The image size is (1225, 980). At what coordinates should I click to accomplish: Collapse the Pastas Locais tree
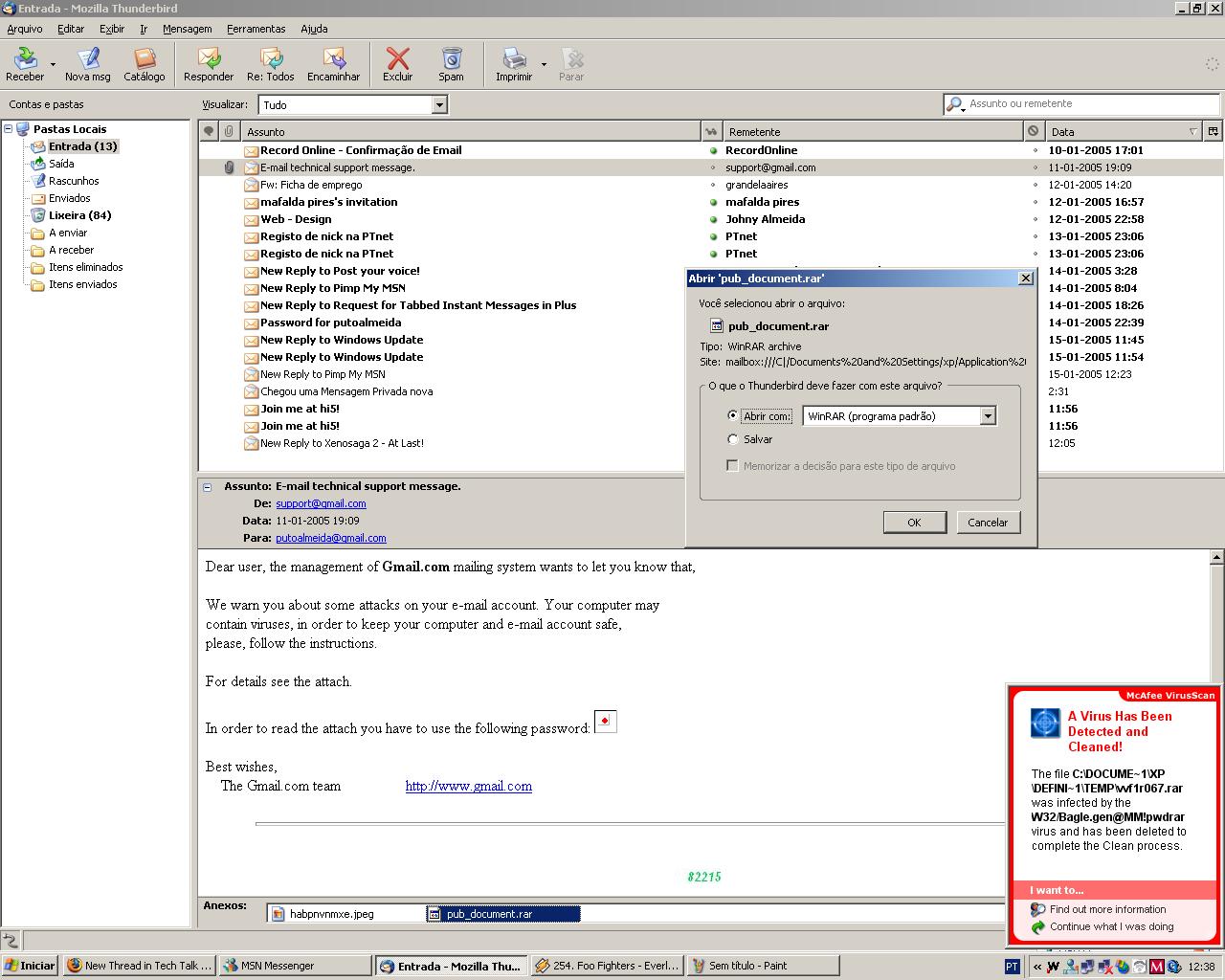point(9,129)
